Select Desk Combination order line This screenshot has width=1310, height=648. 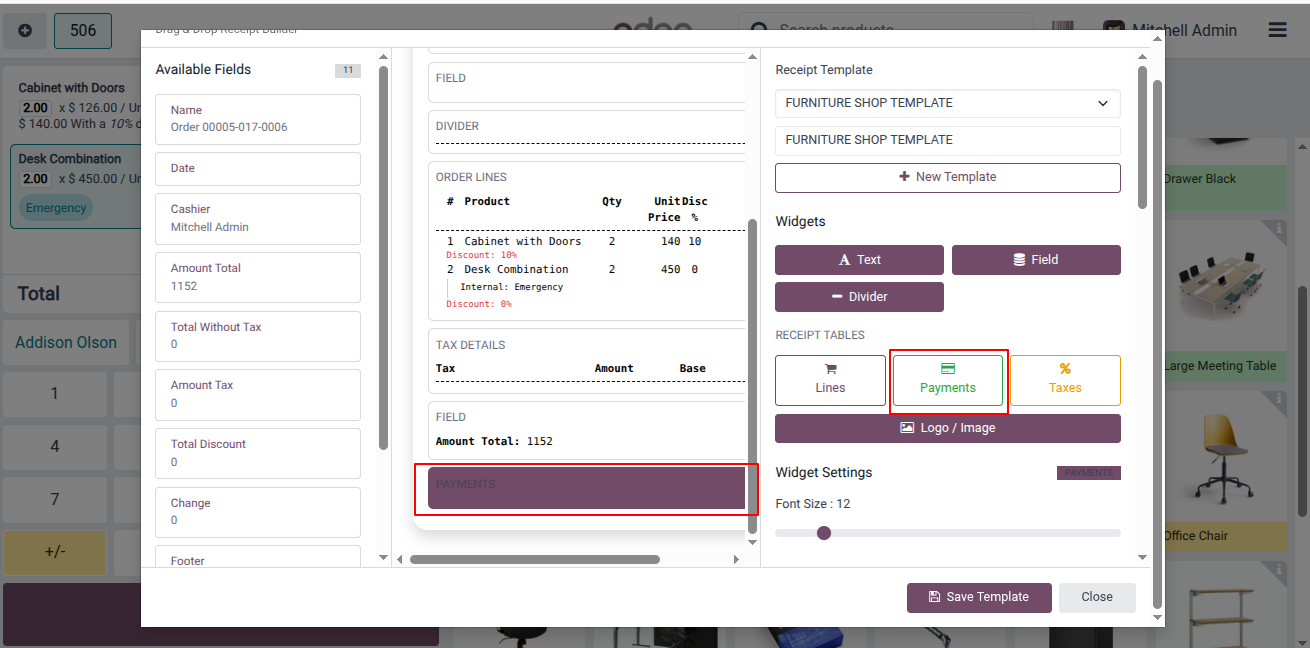[75, 187]
